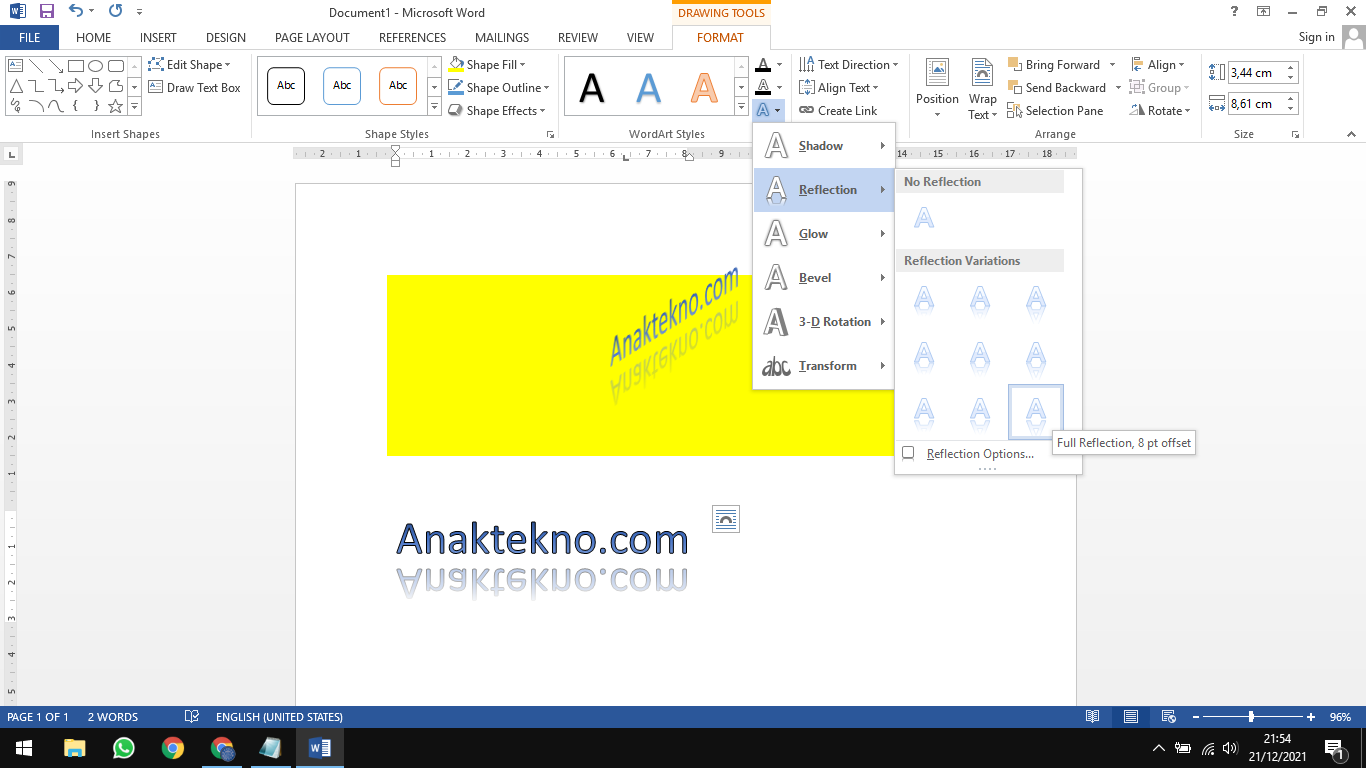Open the Text Direction dropdown
The width and height of the screenshot is (1366, 768).
click(849, 65)
